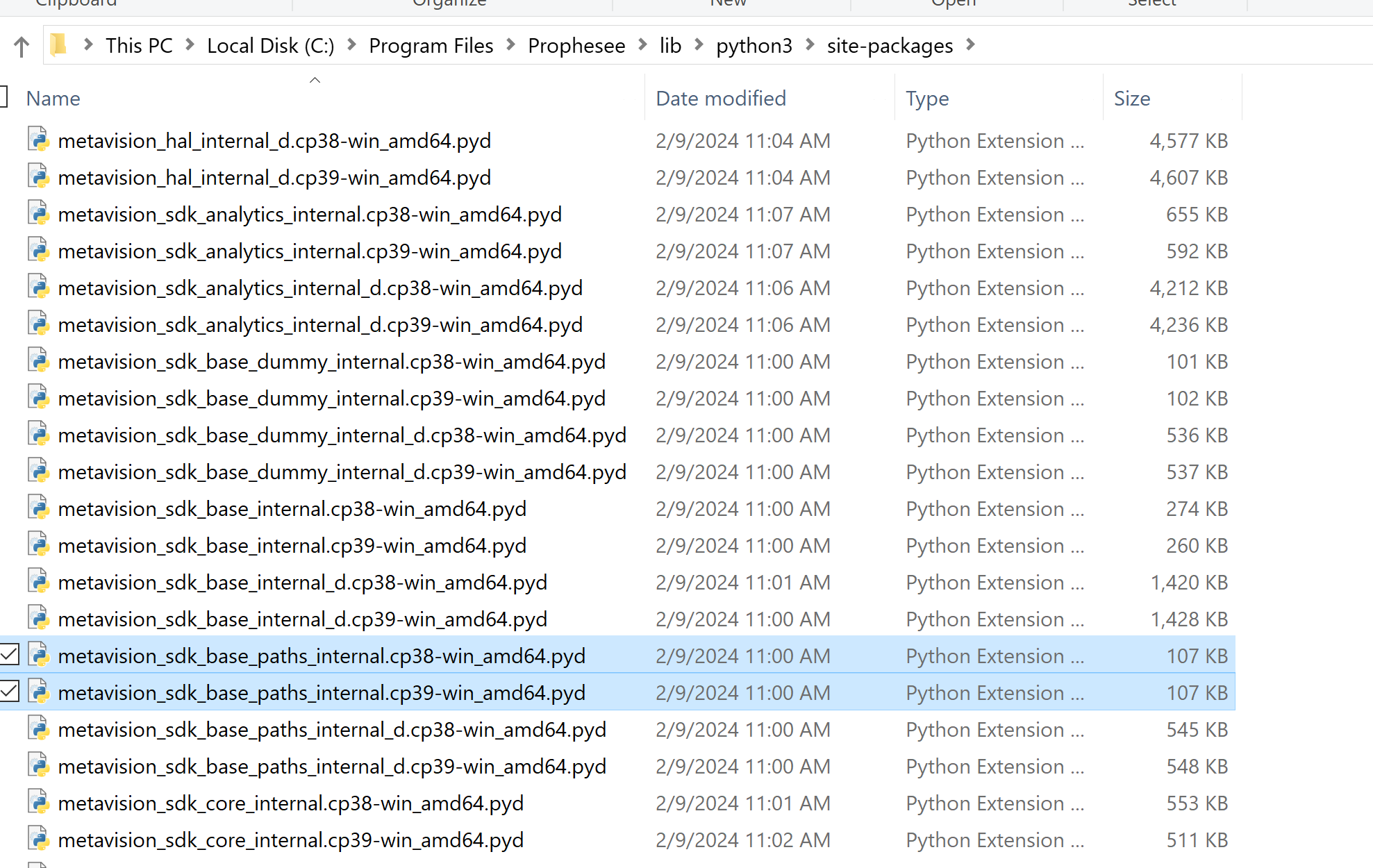Click icon of metavision_hal_internal_d.cp38-win_amd64.pyd
The image size is (1373, 868).
(x=39, y=140)
